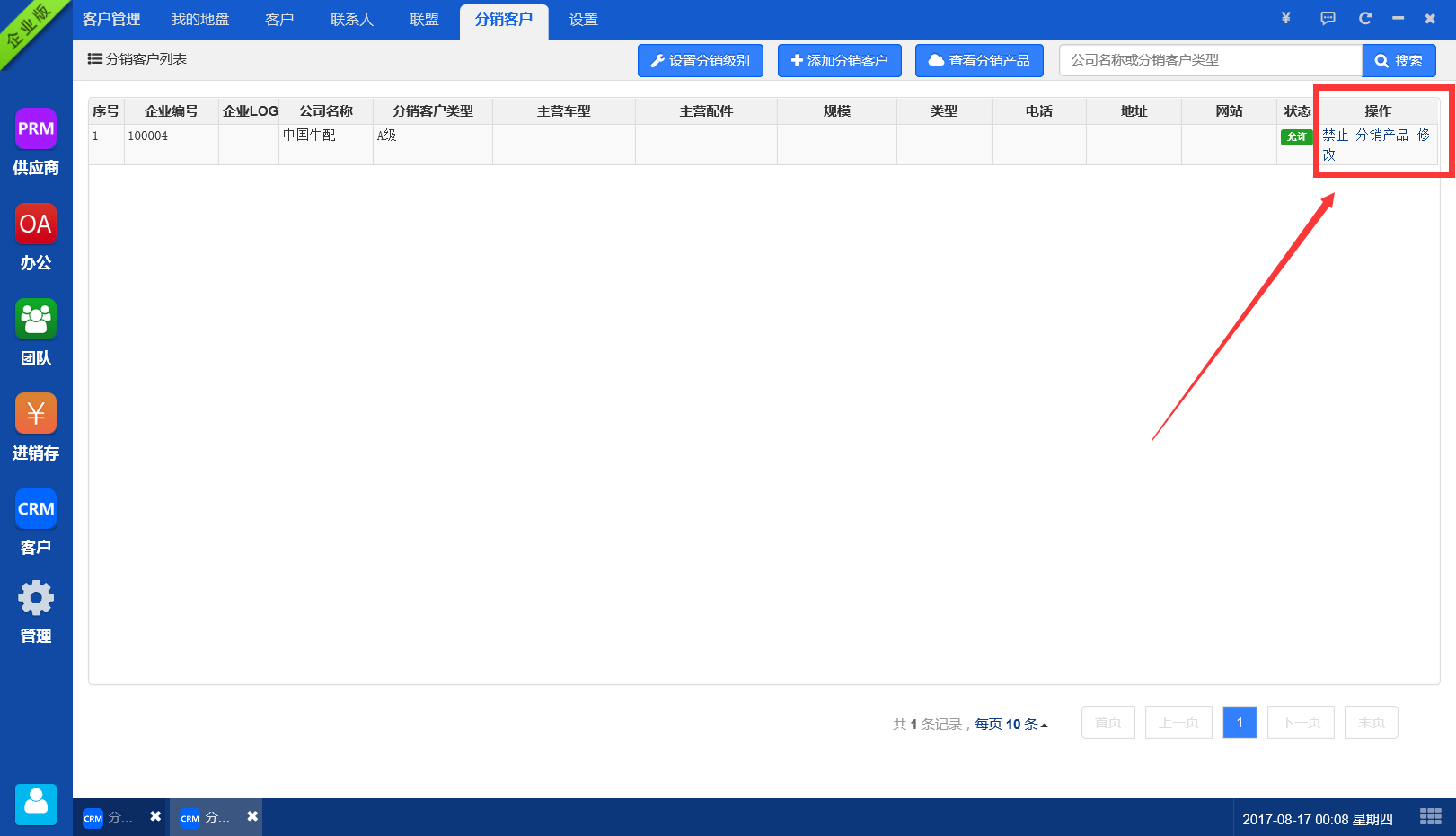
Task: Click the 分销客户列表 list heading
Action: point(137,59)
